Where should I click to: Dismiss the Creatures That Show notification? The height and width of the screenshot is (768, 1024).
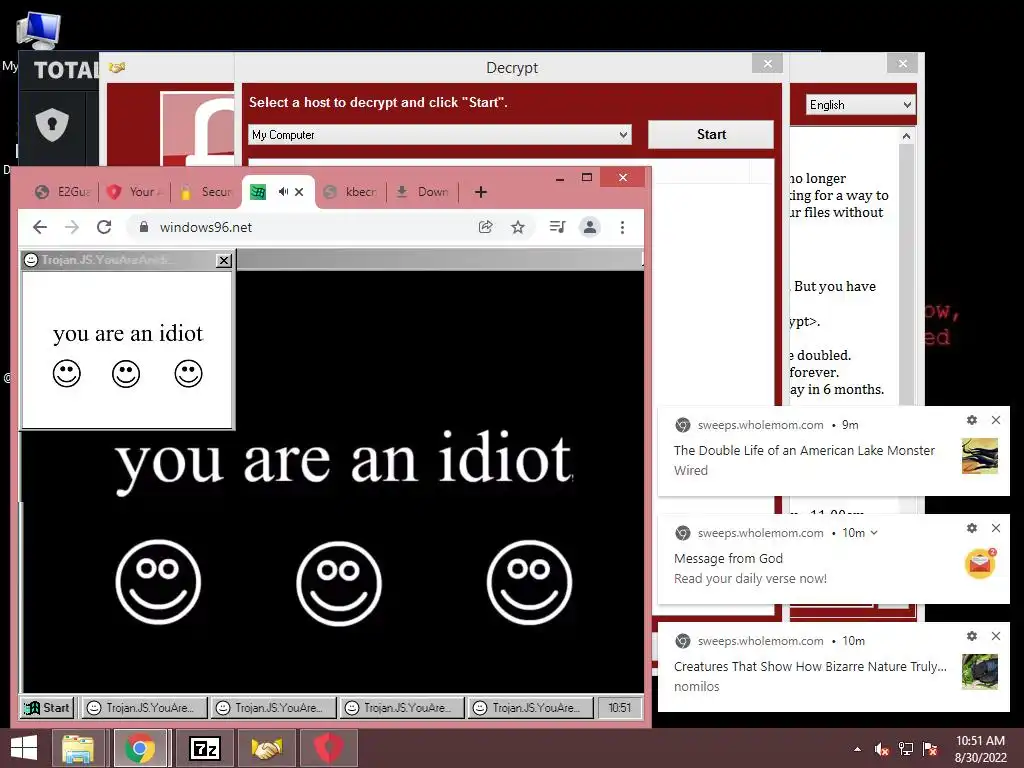(995, 636)
